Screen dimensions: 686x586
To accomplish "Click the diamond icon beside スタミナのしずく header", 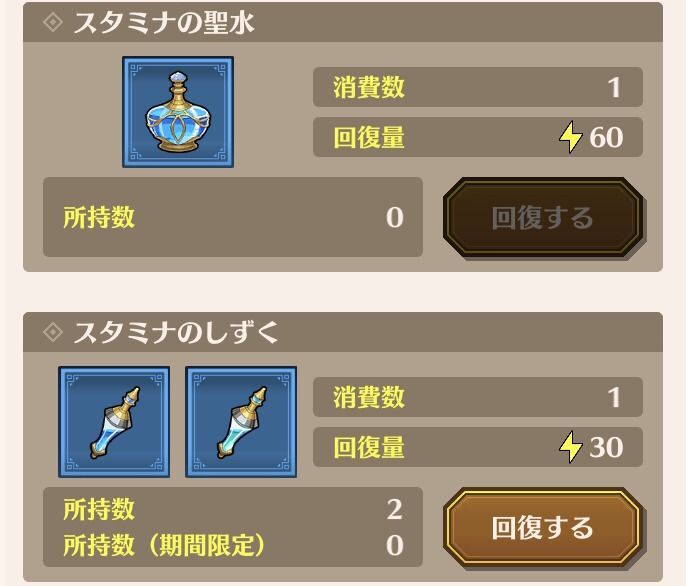I will (53, 332).
